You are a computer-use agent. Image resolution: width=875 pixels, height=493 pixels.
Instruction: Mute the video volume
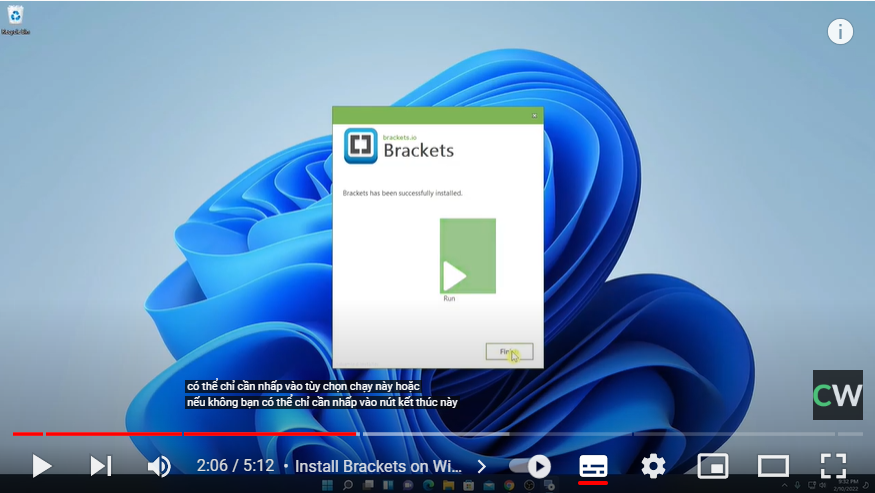click(159, 466)
